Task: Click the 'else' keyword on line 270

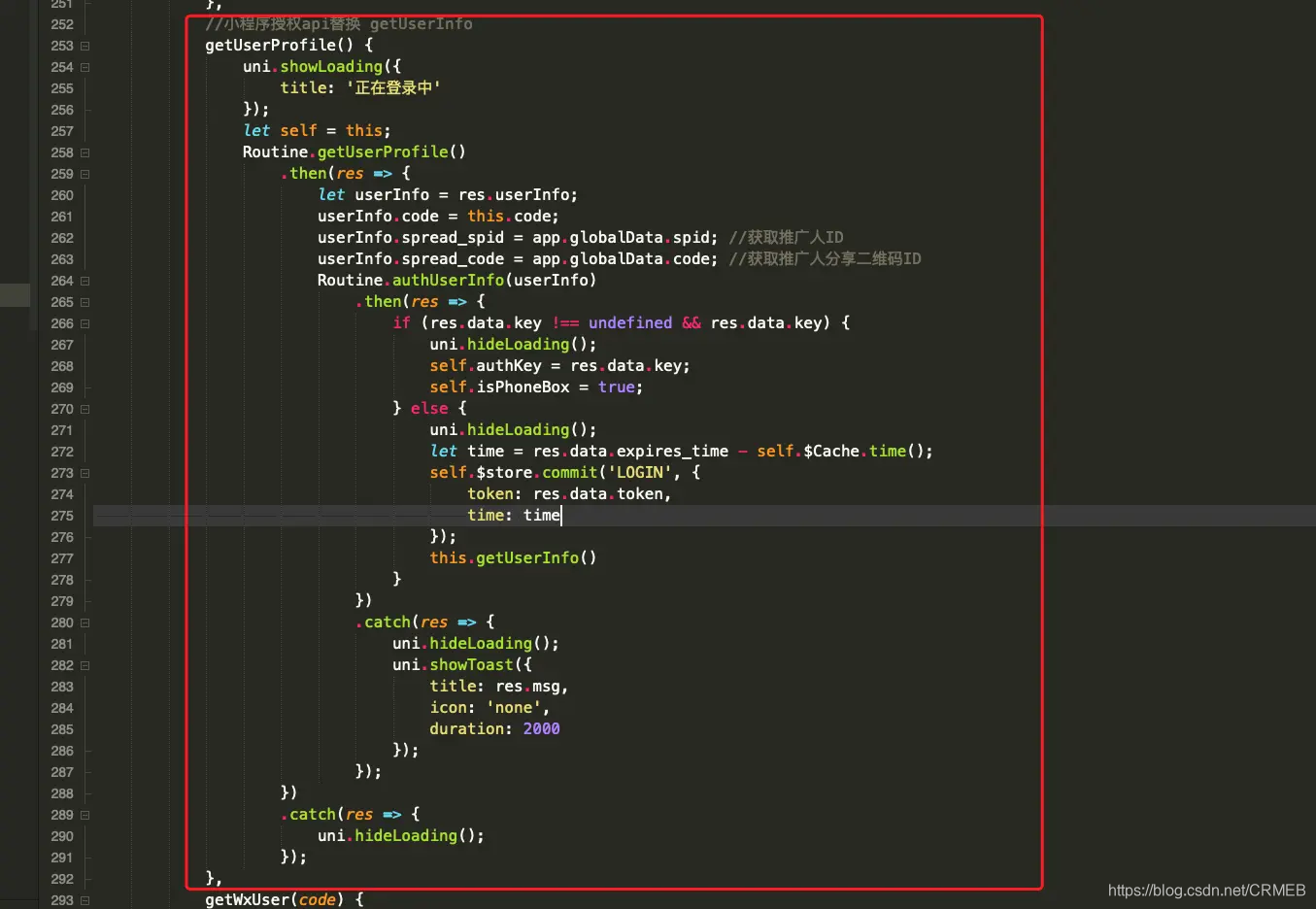Action: point(429,408)
